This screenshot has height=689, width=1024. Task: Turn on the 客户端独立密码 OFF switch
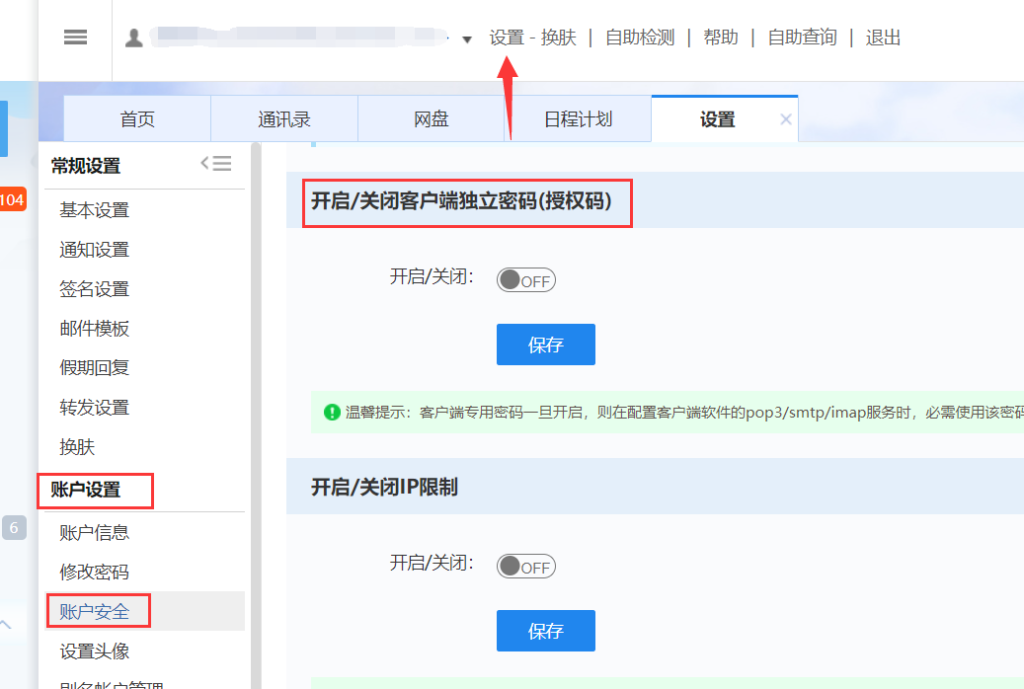click(x=525, y=279)
